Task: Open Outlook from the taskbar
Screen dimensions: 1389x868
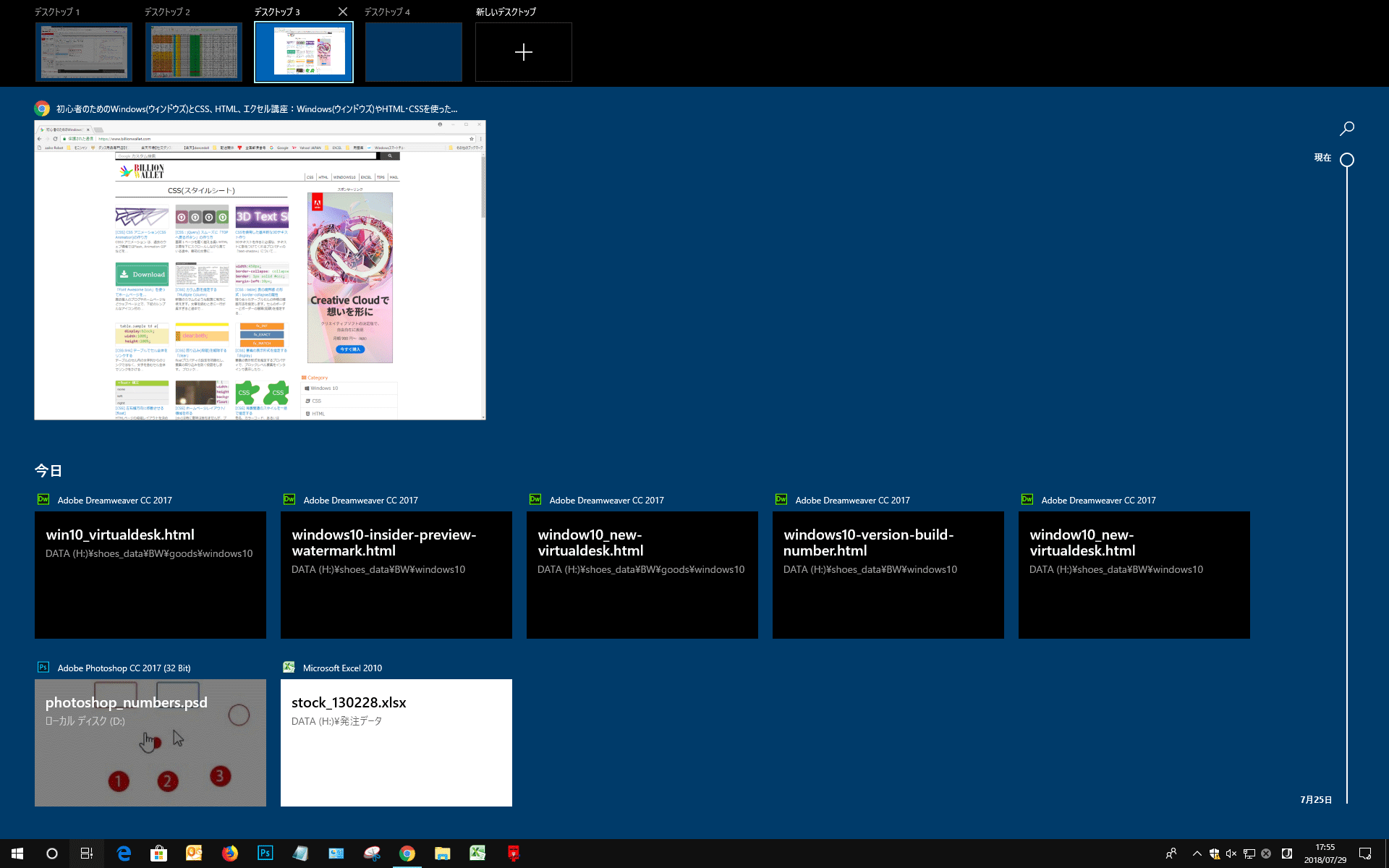Action: coord(195,854)
